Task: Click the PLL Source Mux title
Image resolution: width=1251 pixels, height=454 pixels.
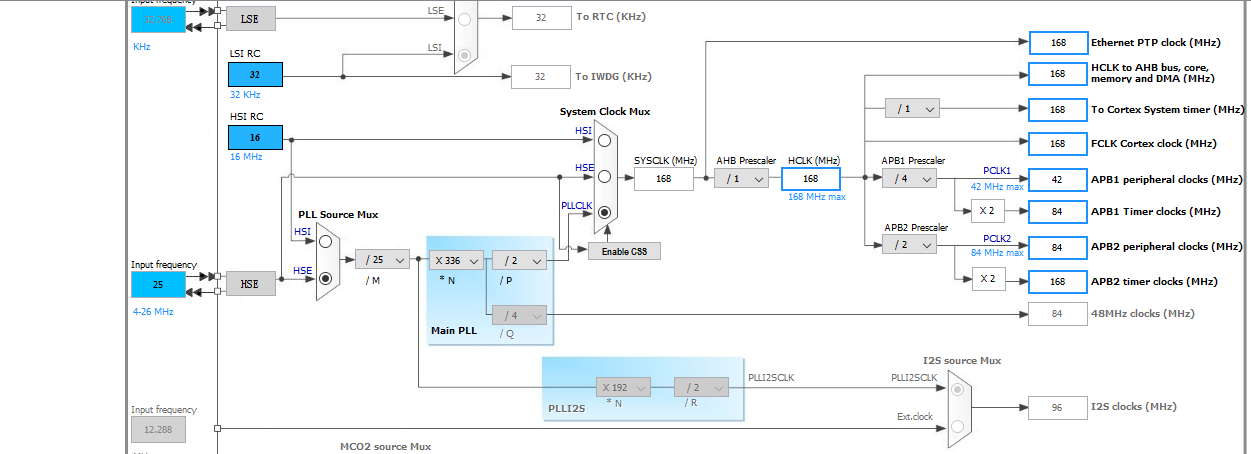Action: click(x=339, y=215)
